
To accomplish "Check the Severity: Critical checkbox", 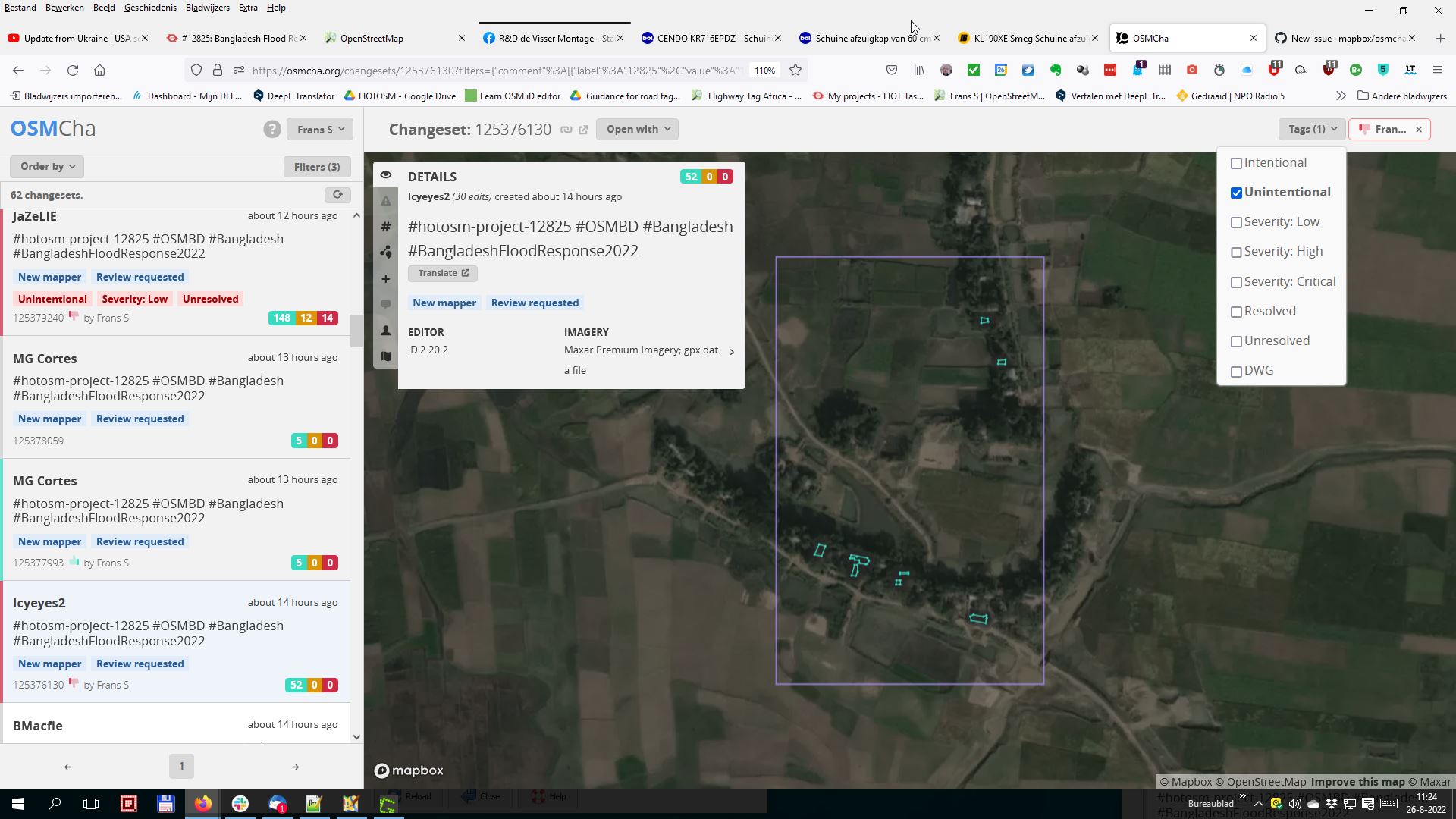I will 1236,282.
